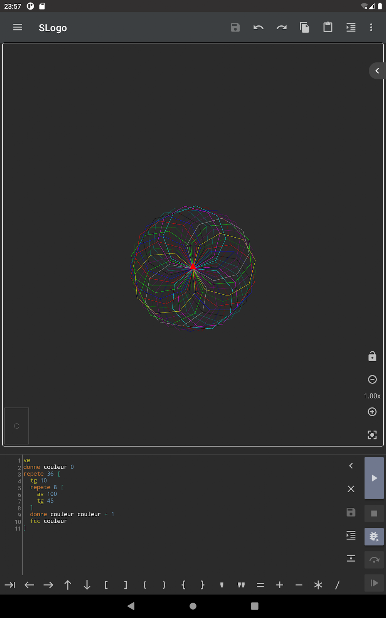Toggle the canvas lock
This screenshot has height=618, width=386.
pyautogui.click(x=372, y=356)
